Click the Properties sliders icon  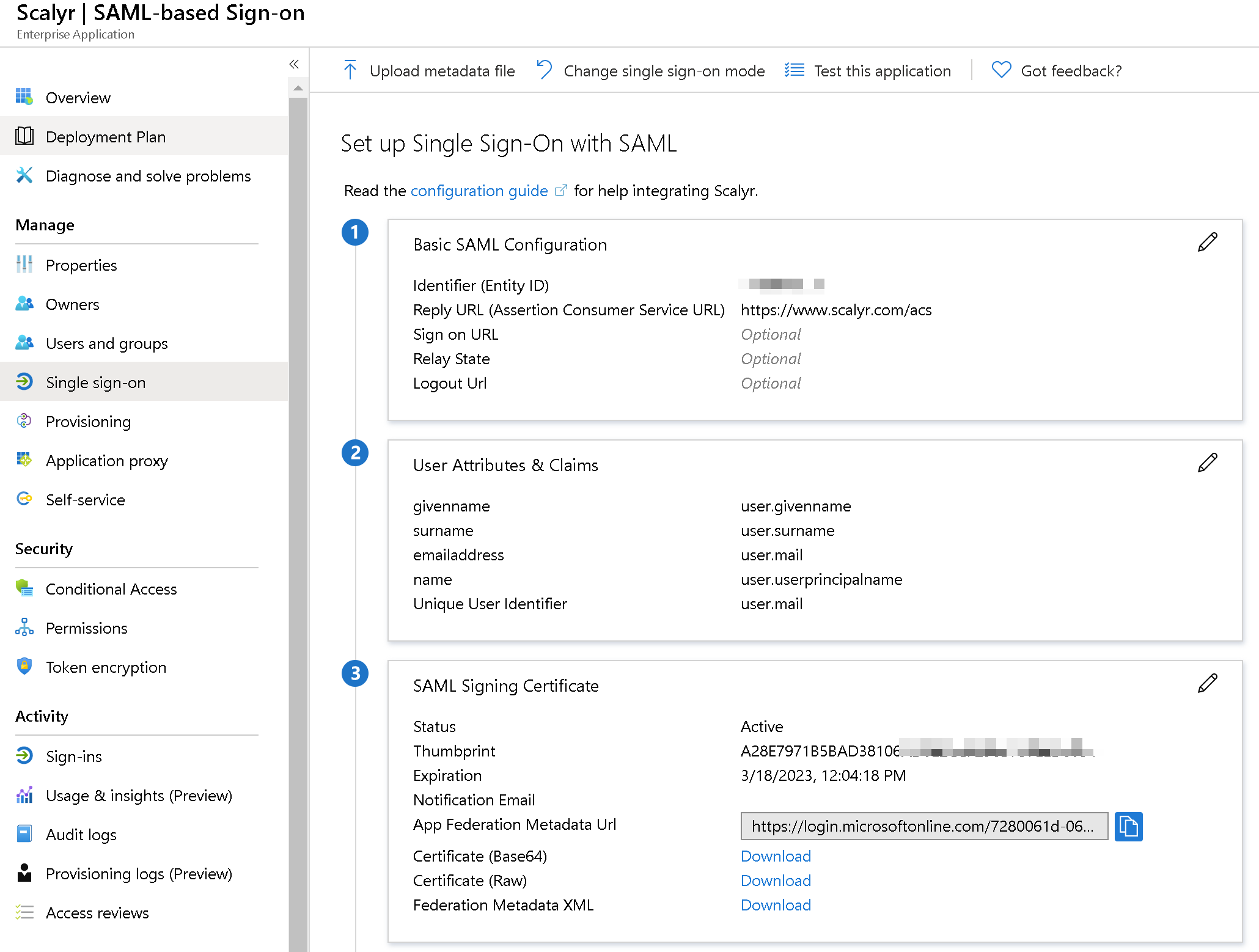point(24,265)
